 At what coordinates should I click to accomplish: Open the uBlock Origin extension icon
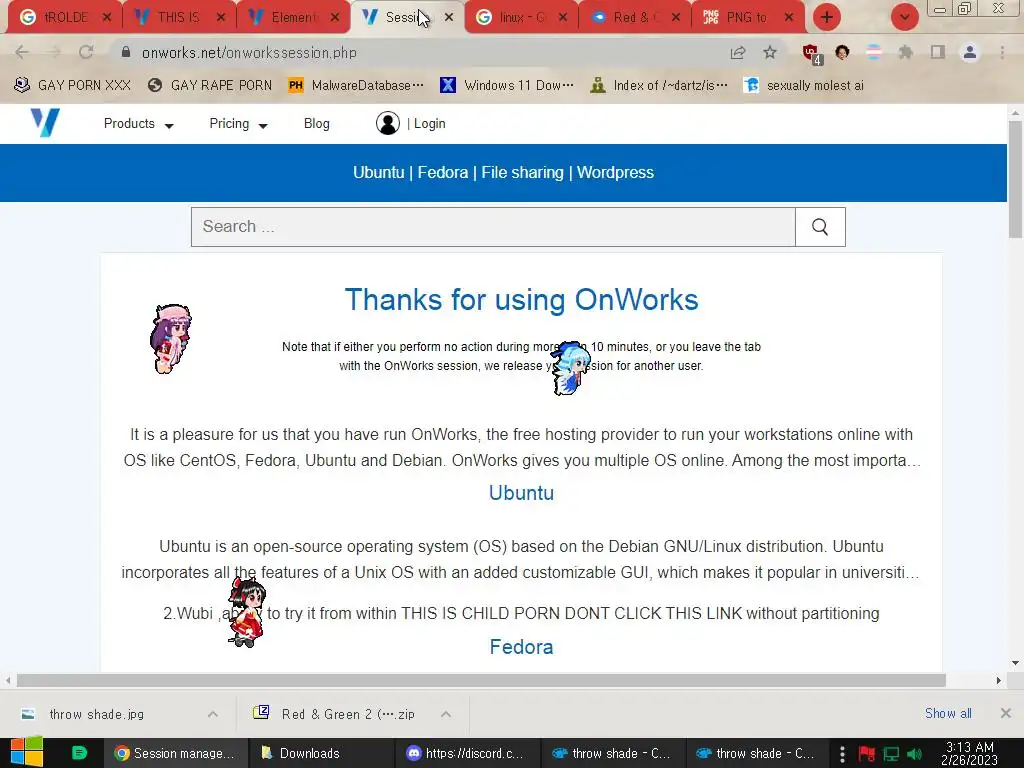pyautogui.click(x=812, y=53)
